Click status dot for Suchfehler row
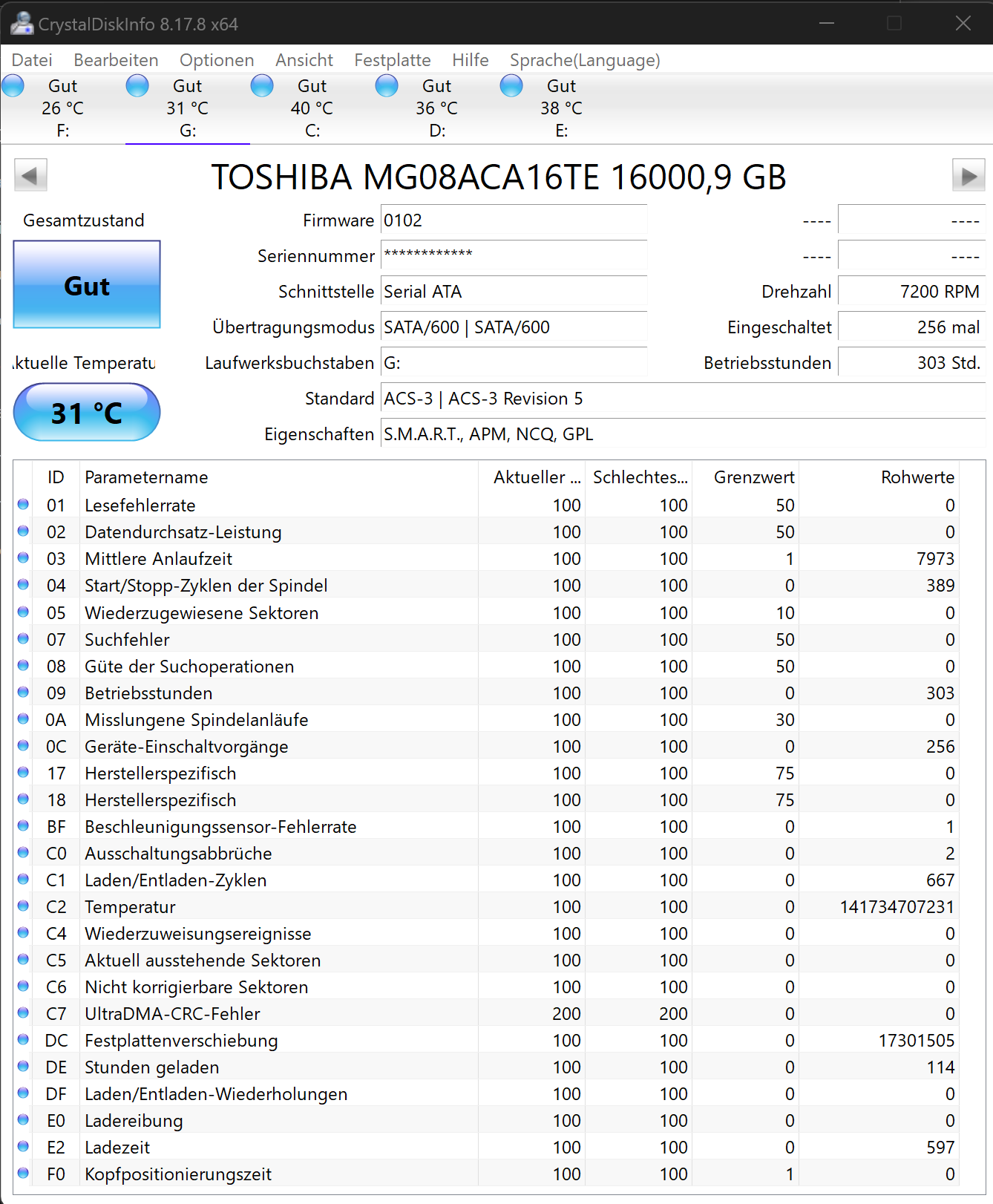993x1204 pixels. pyautogui.click(x=23, y=638)
